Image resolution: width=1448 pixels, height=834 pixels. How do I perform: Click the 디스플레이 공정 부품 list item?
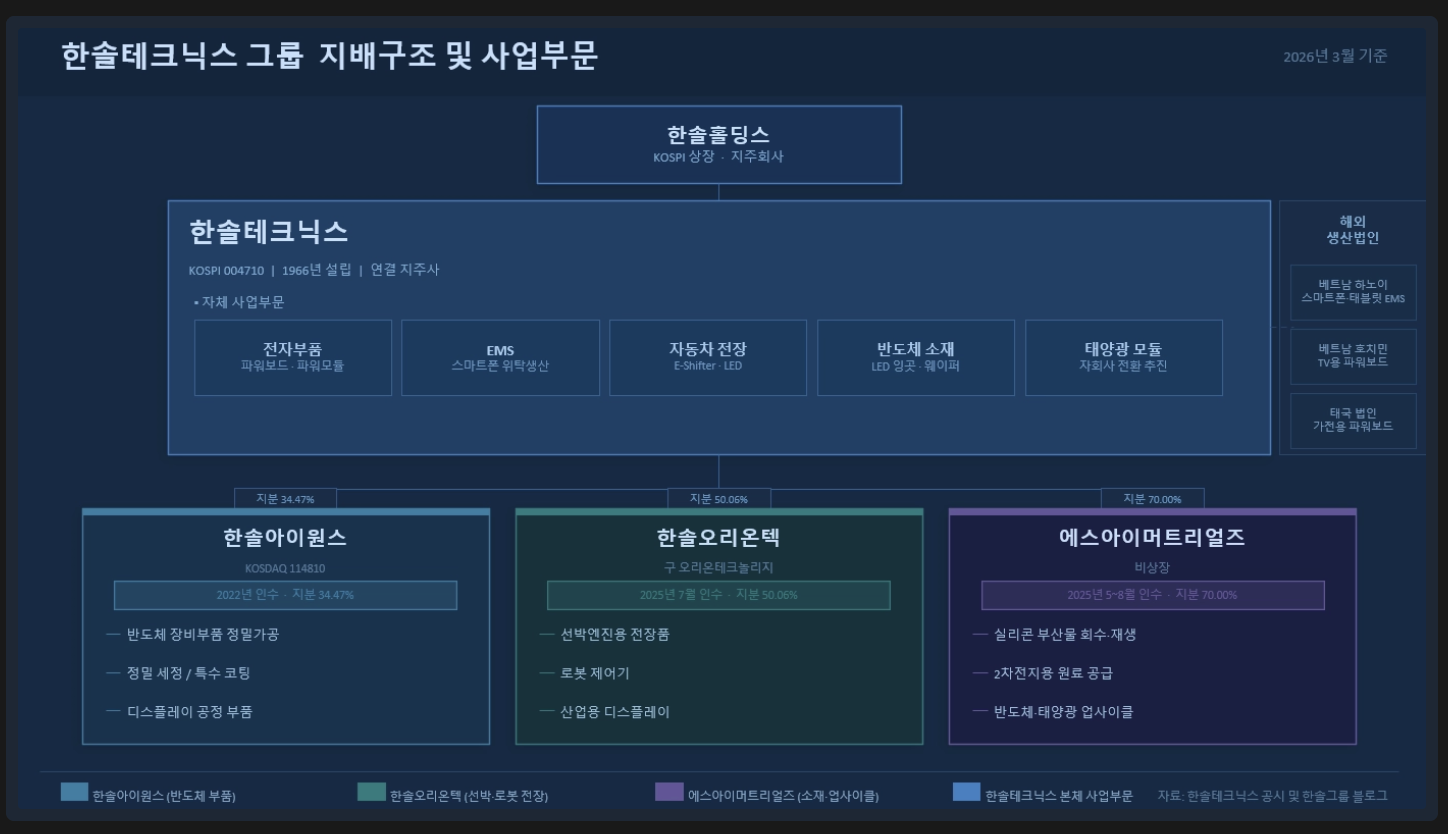[190, 712]
